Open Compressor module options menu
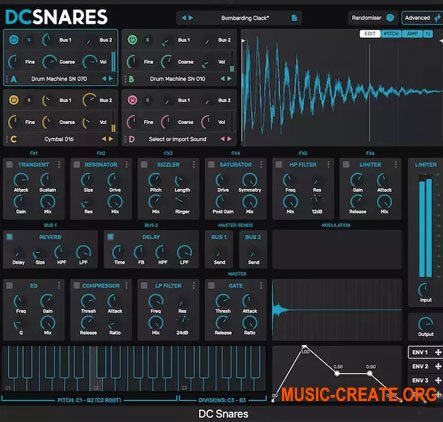The height and width of the screenshot is (422, 443). 127,285
